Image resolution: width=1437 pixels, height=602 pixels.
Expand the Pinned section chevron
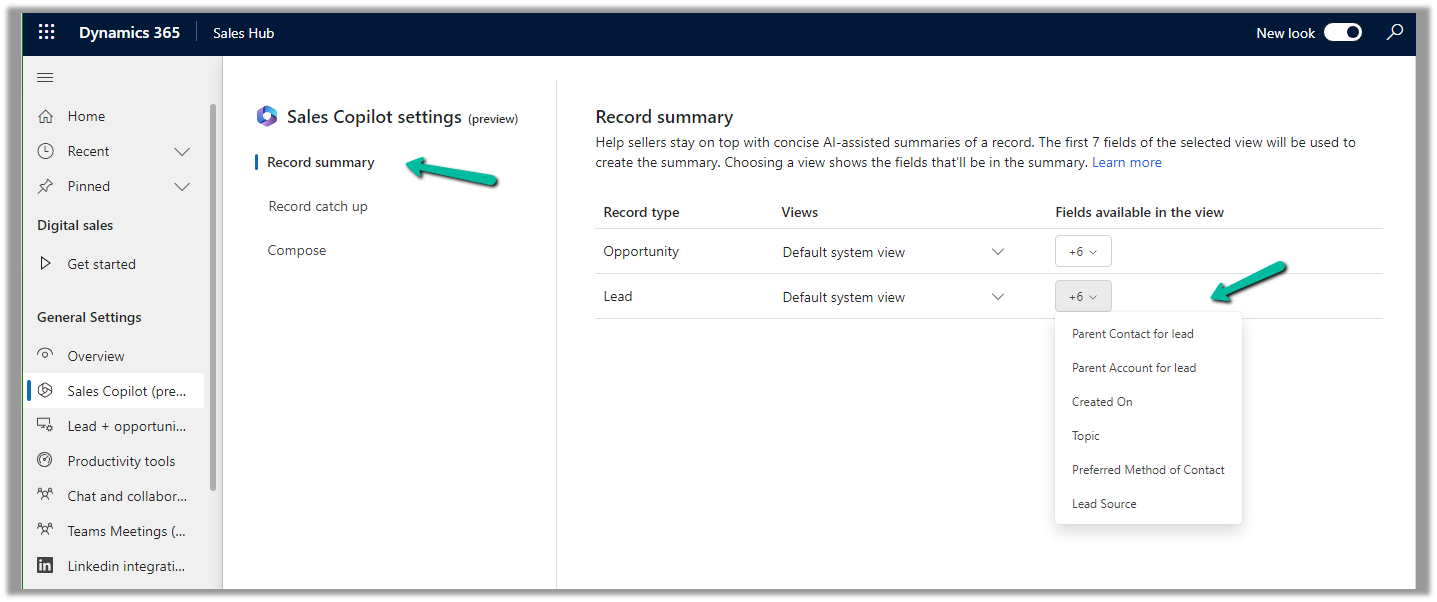(x=182, y=187)
